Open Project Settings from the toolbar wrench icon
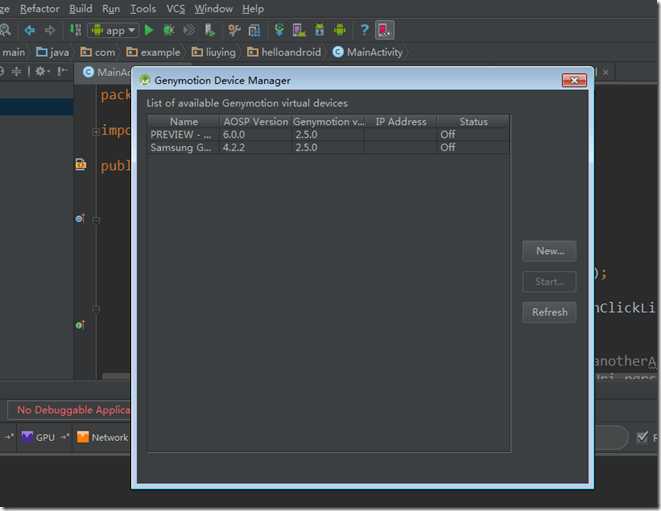 click(x=234, y=30)
